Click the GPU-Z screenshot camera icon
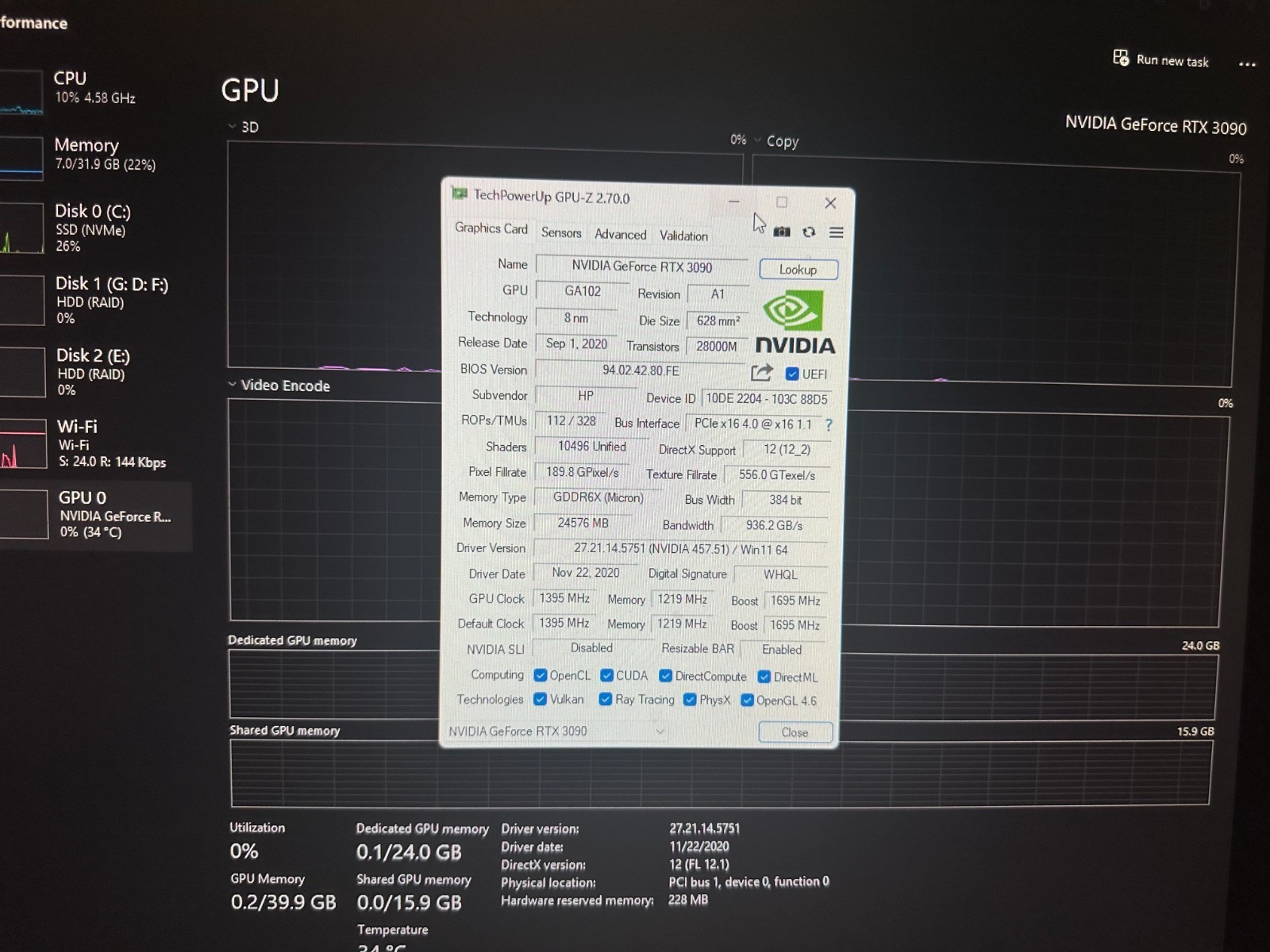Screen dimensions: 1270x952 click(782, 232)
